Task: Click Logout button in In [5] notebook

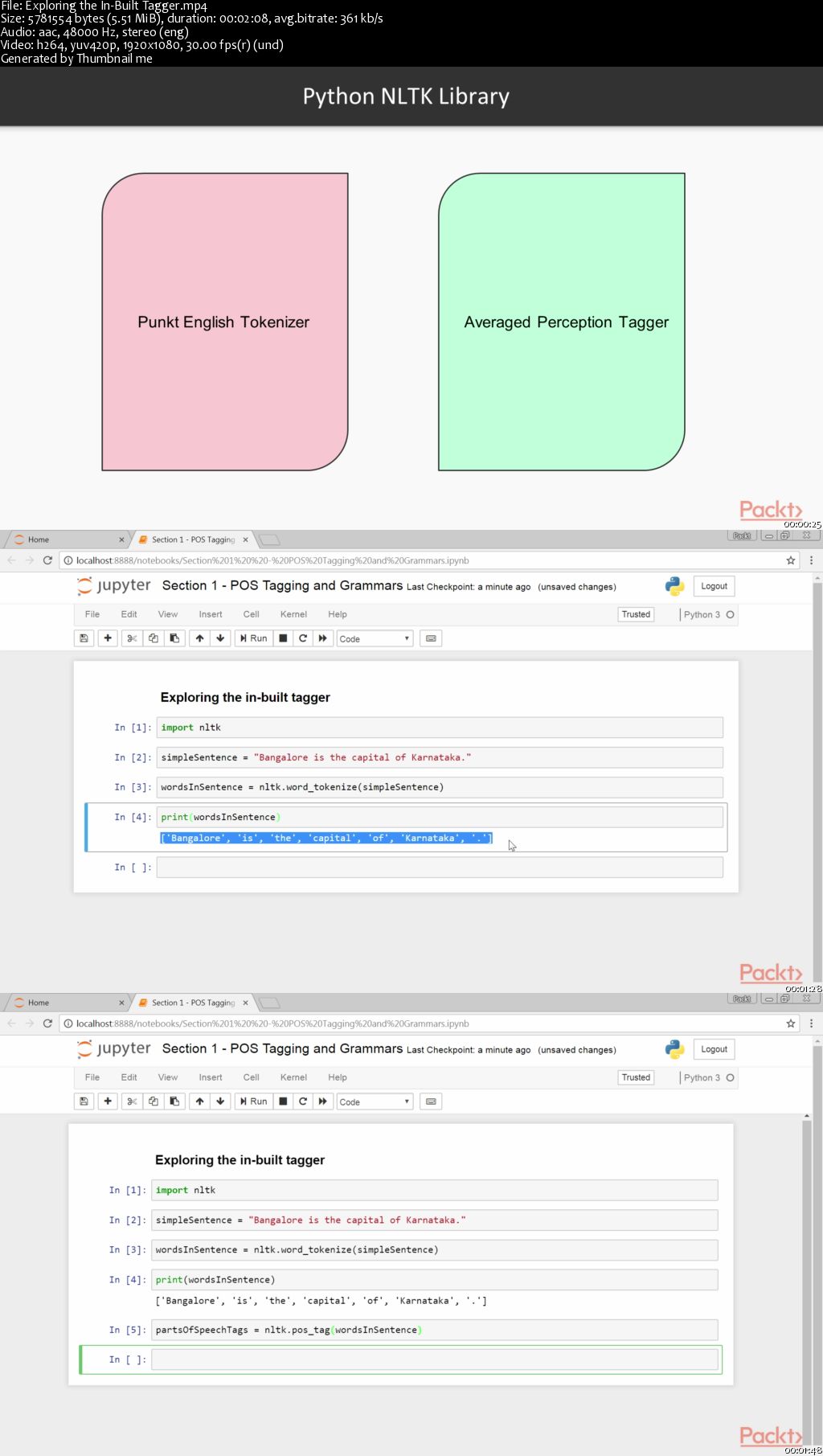Action: click(x=714, y=1049)
